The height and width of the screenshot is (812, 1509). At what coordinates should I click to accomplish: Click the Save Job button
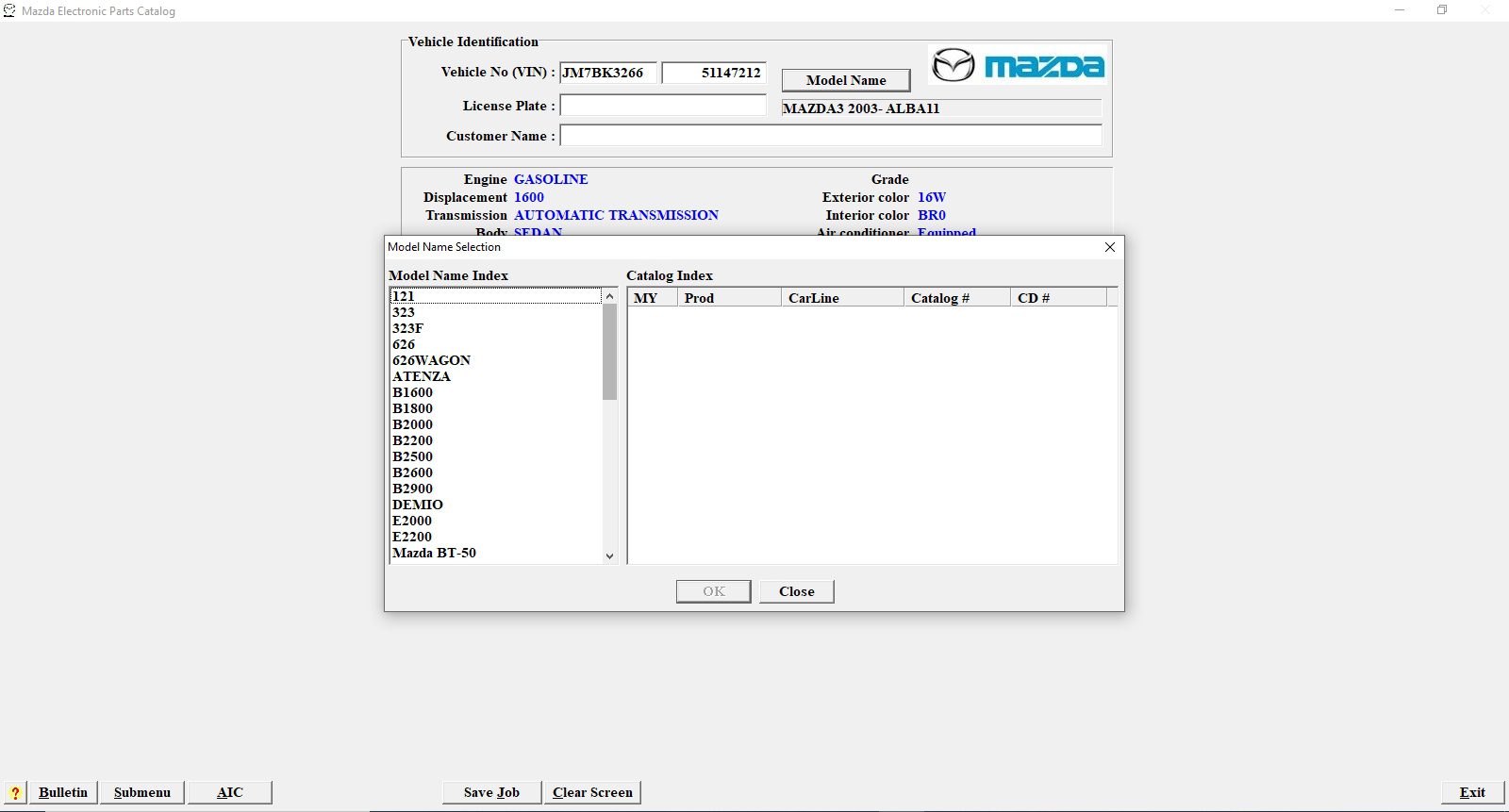[x=491, y=792]
